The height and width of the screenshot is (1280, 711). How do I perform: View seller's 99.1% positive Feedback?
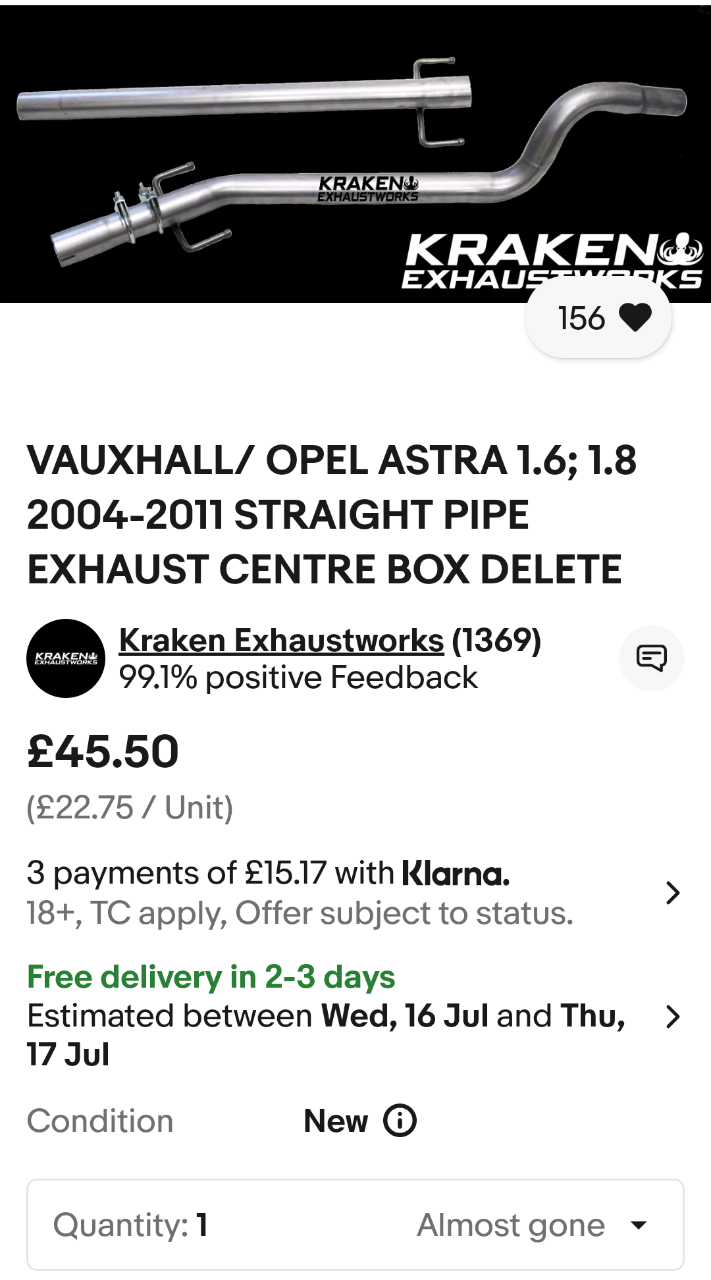click(x=298, y=678)
